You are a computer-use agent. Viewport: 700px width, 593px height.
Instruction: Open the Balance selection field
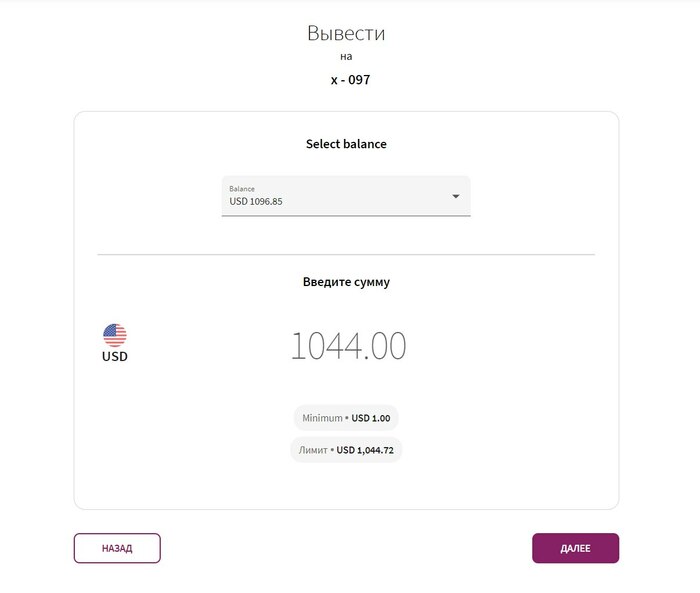pos(346,196)
